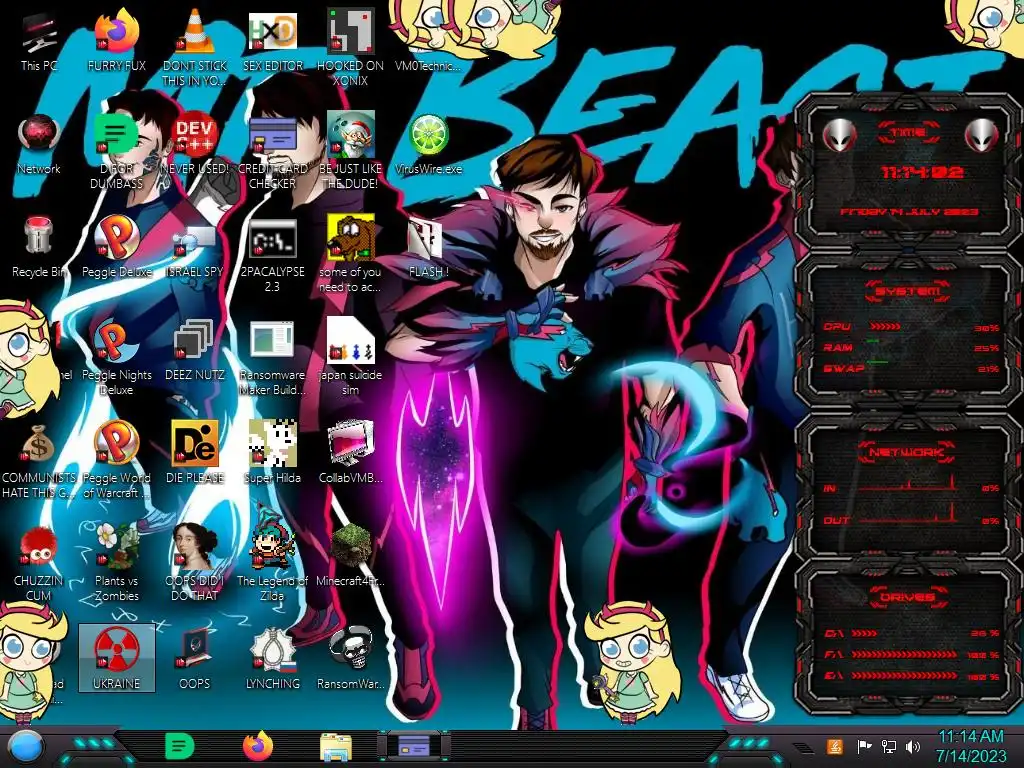The image size is (1024, 768).
Task: Open the F:\ drive row in Drives widget
Action: pos(911,654)
